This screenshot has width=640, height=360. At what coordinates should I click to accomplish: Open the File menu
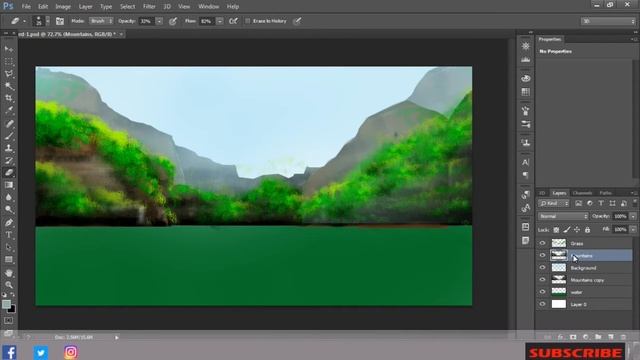pyautogui.click(x=26, y=7)
